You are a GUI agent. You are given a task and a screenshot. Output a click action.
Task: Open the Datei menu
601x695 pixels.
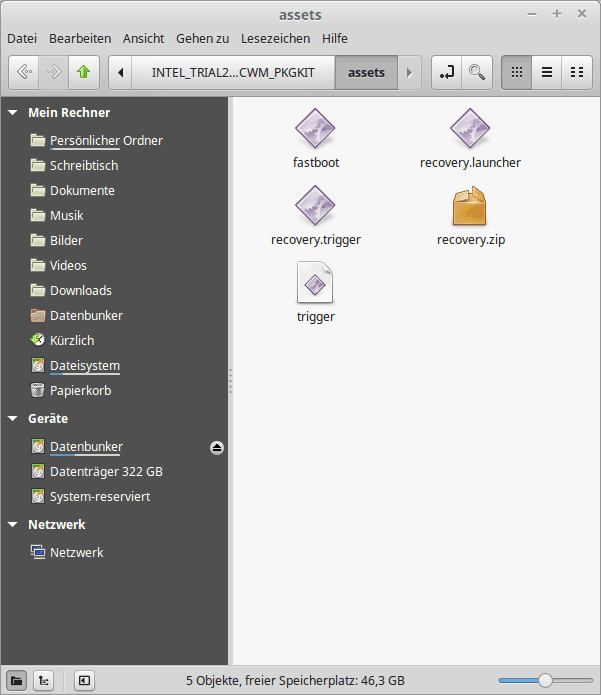coord(22,39)
